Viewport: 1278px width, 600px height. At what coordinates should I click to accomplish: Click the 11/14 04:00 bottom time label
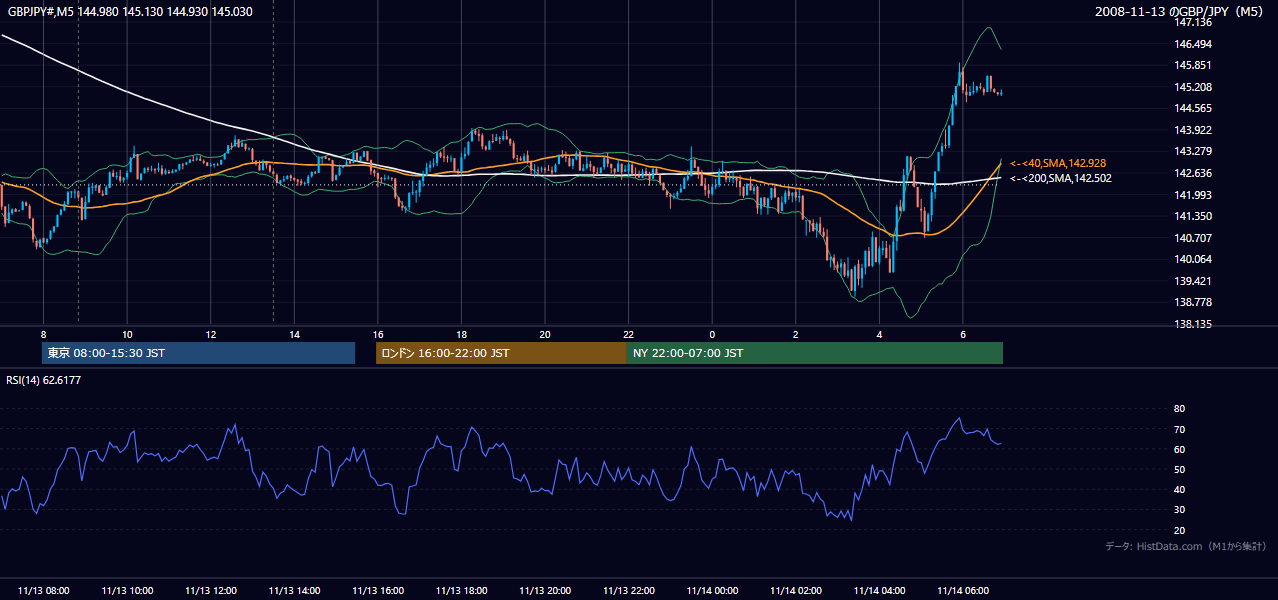pos(879,590)
